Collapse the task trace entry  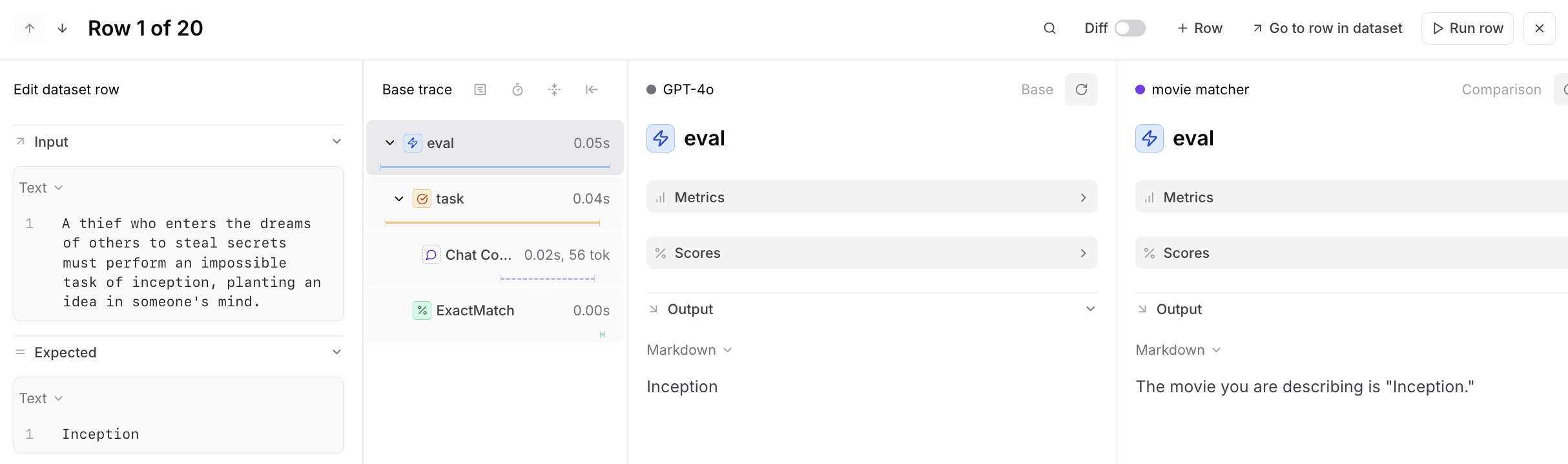click(x=398, y=198)
